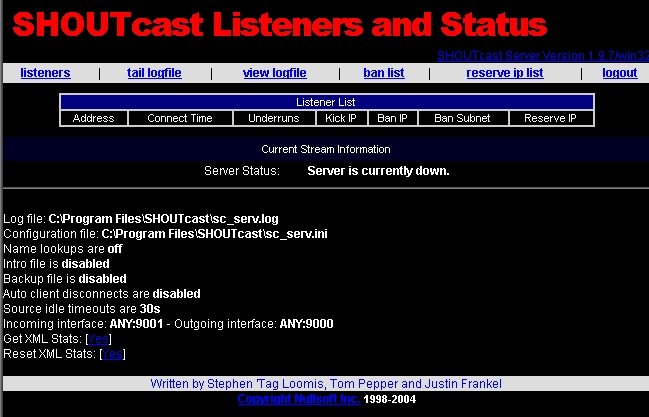649x417 pixels.
Task: Open the listeners page link
Action: coord(46,73)
